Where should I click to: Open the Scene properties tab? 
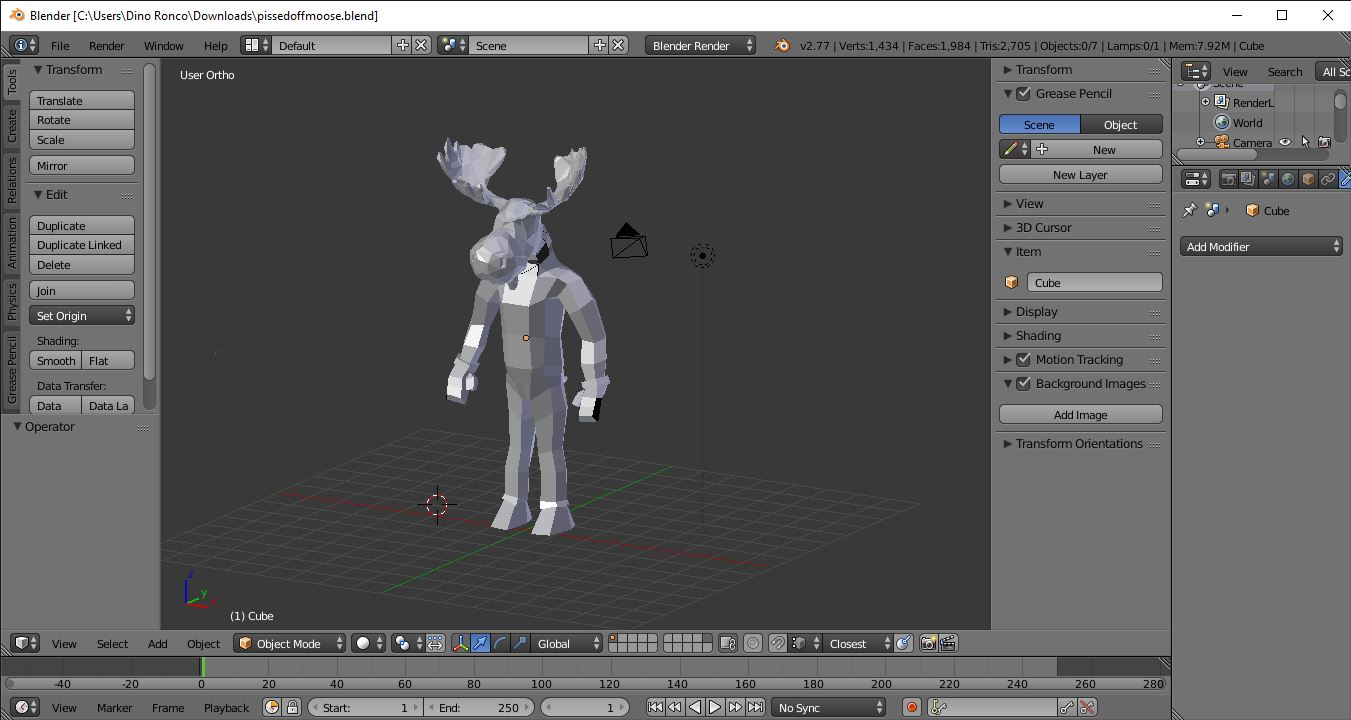coord(1268,179)
